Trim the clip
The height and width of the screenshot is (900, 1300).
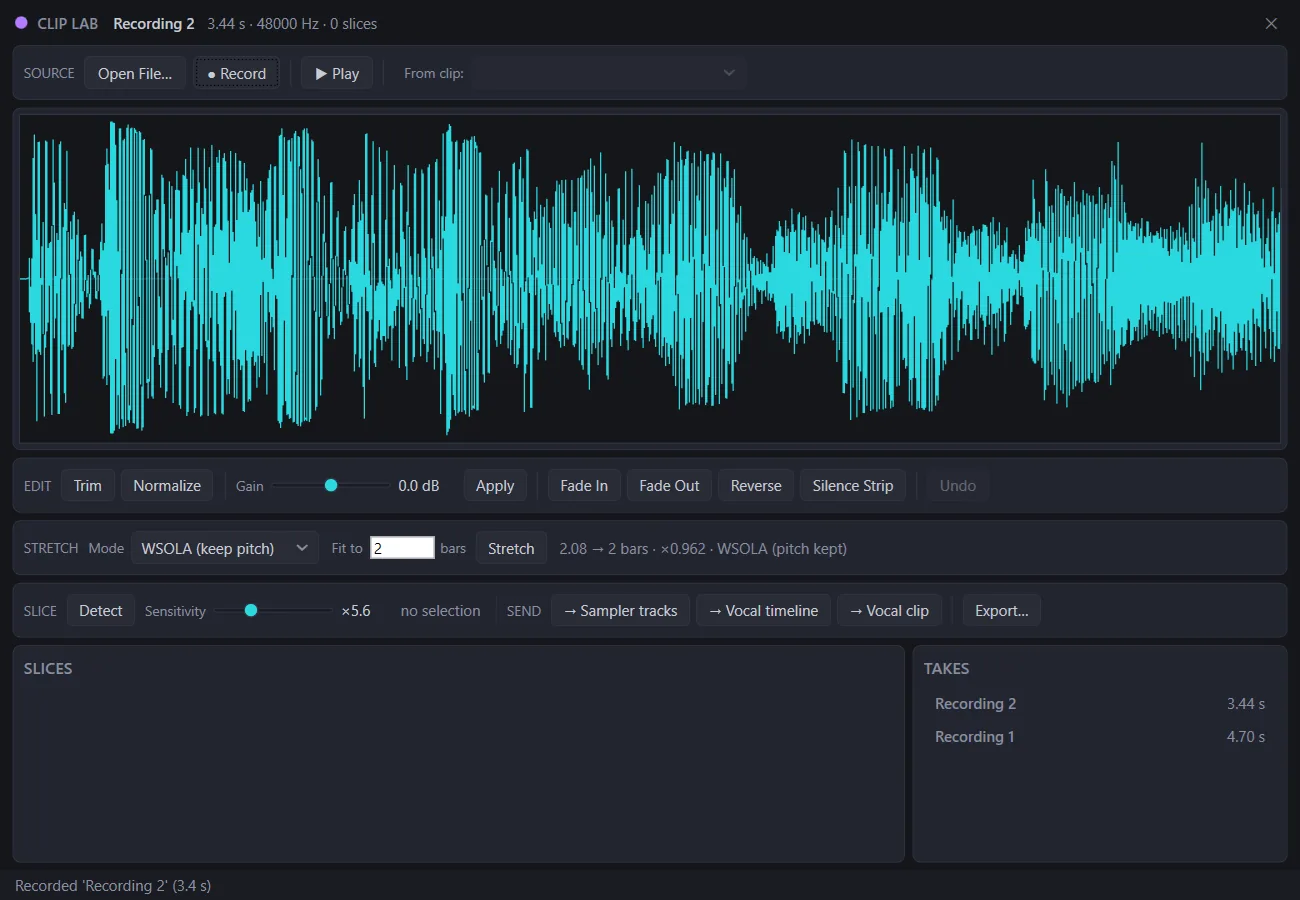tap(88, 485)
